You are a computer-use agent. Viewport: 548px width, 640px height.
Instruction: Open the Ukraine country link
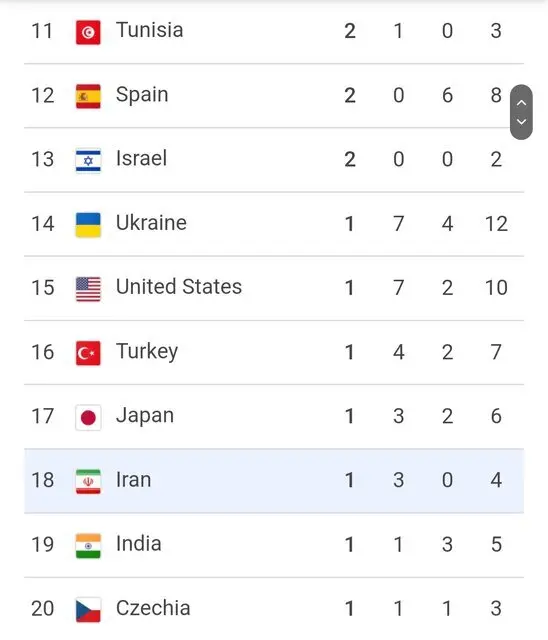coord(151,223)
